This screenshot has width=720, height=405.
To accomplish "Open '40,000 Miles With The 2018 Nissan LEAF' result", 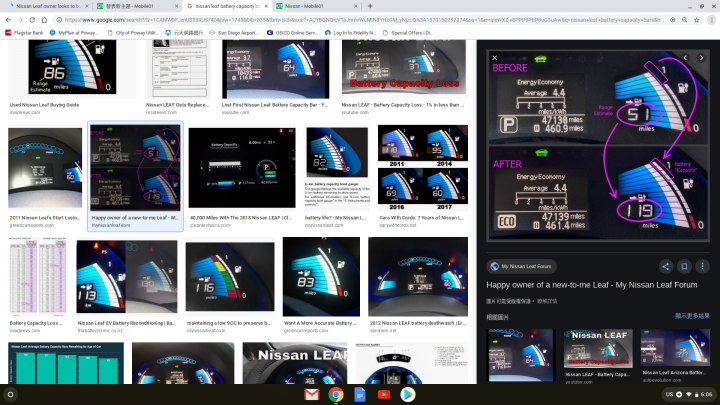I will click(x=242, y=168).
